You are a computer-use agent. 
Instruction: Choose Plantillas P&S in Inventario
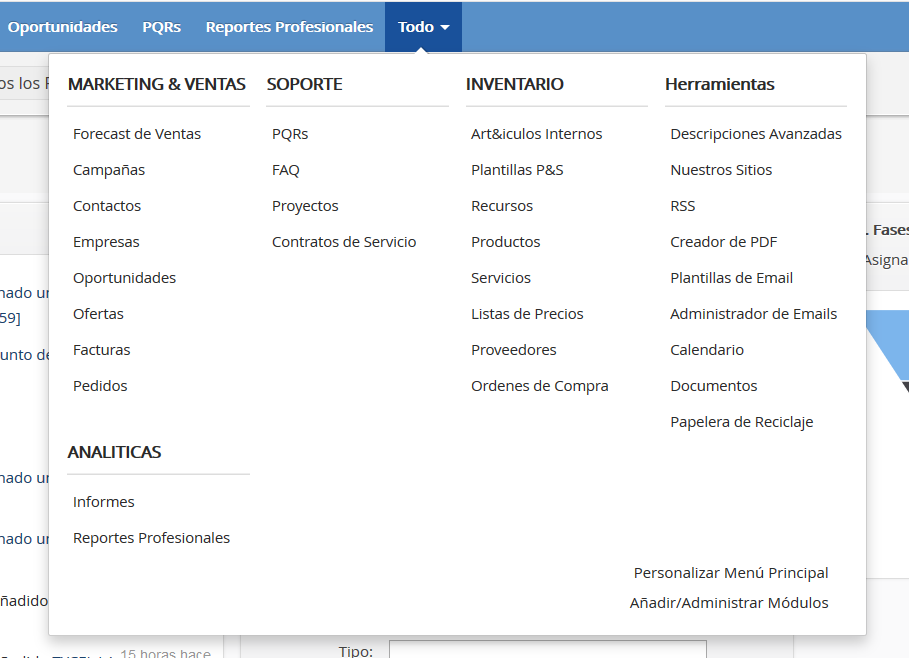pyautogui.click(x=517, y=170)
